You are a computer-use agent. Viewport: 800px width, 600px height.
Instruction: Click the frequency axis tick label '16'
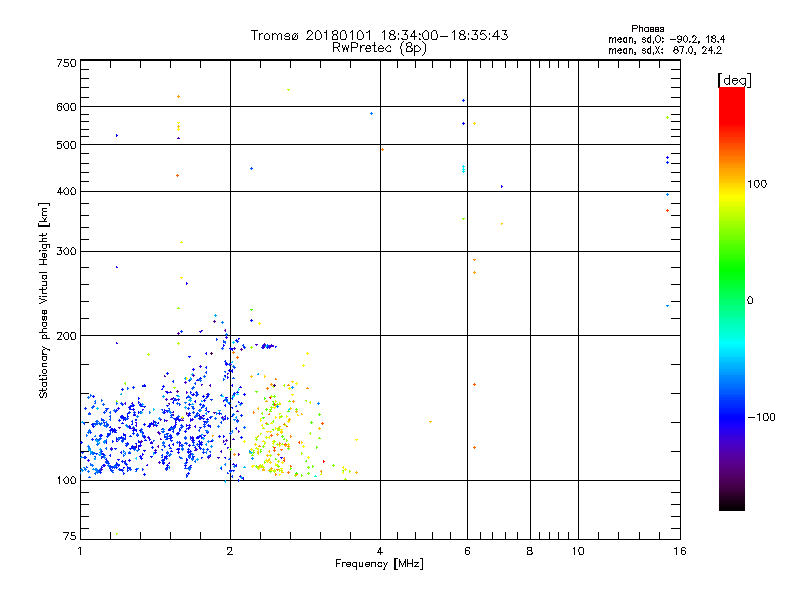[680, 551]
